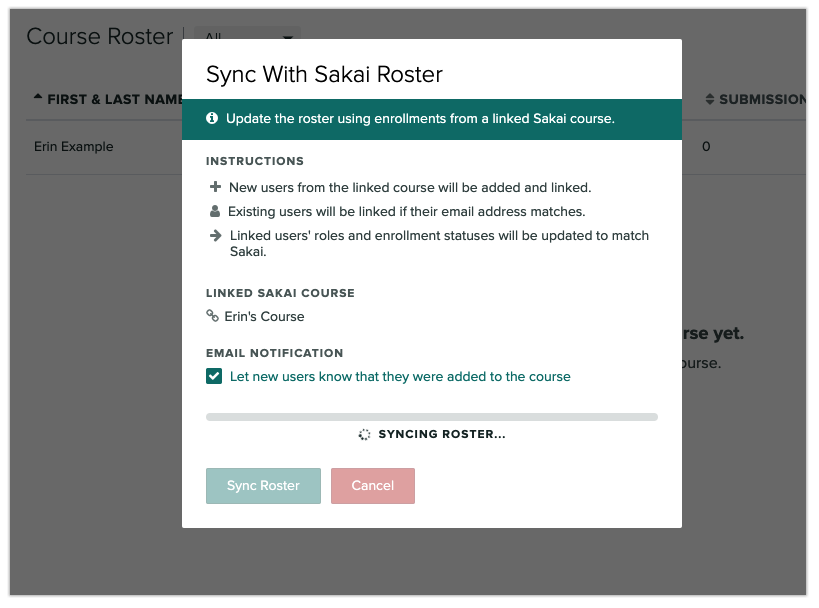Click the spinner icon next to SYNCING ROSTER
This screenshot has width=819, height=608.
coord(364,434)
